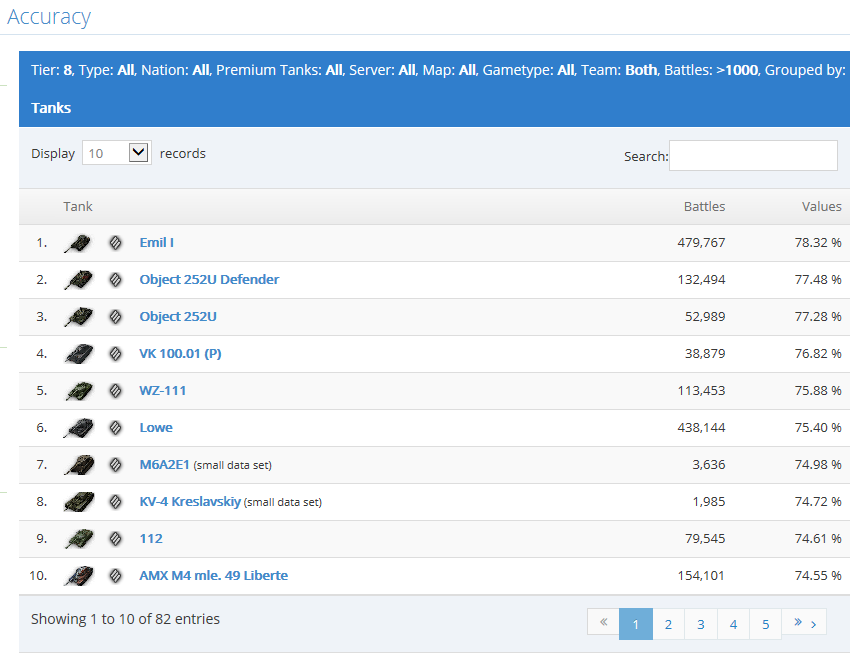Viewport: 850px width, 654px height.
Task: Open the AMX M4 mle. 49 Liberte link
Action: [214, 575]
